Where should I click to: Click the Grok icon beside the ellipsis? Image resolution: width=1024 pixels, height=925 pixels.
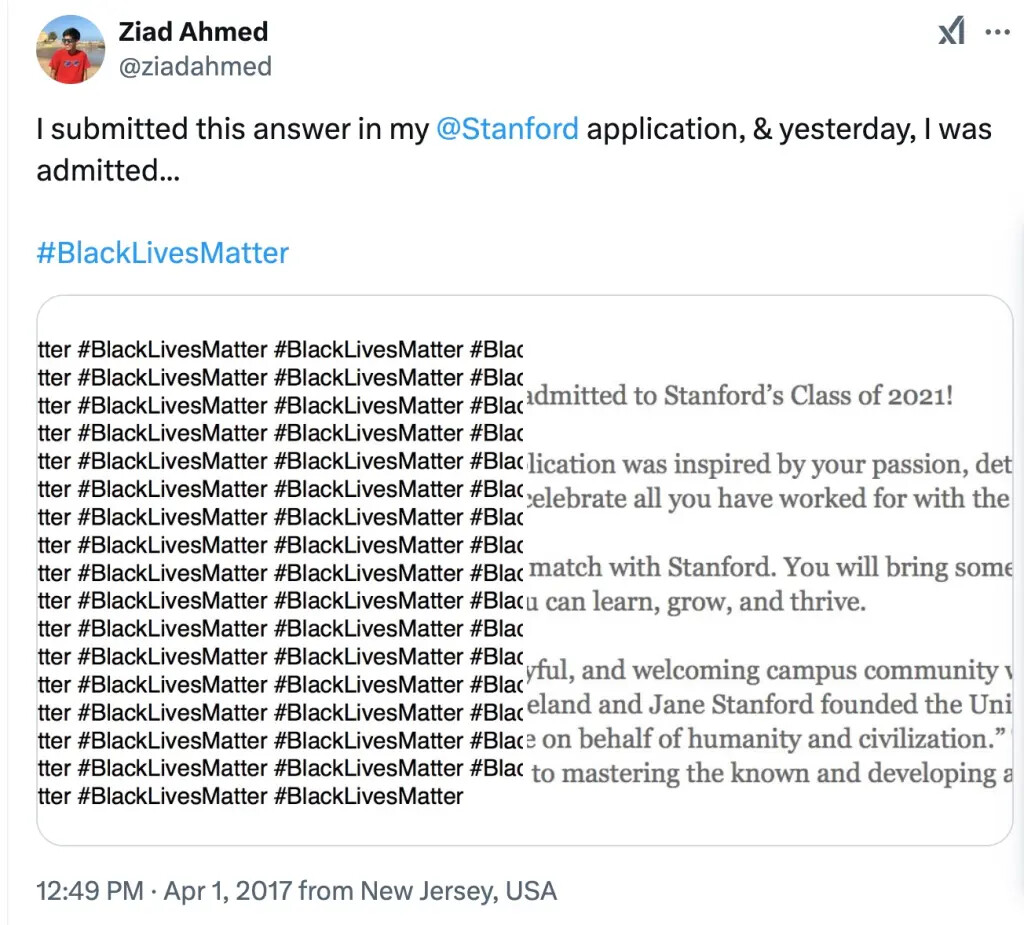click(x=951, y=31)
